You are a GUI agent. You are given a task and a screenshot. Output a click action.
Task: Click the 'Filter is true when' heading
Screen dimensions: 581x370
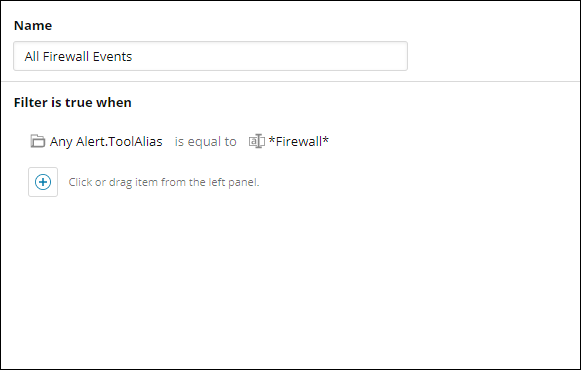tap(73, 102)
